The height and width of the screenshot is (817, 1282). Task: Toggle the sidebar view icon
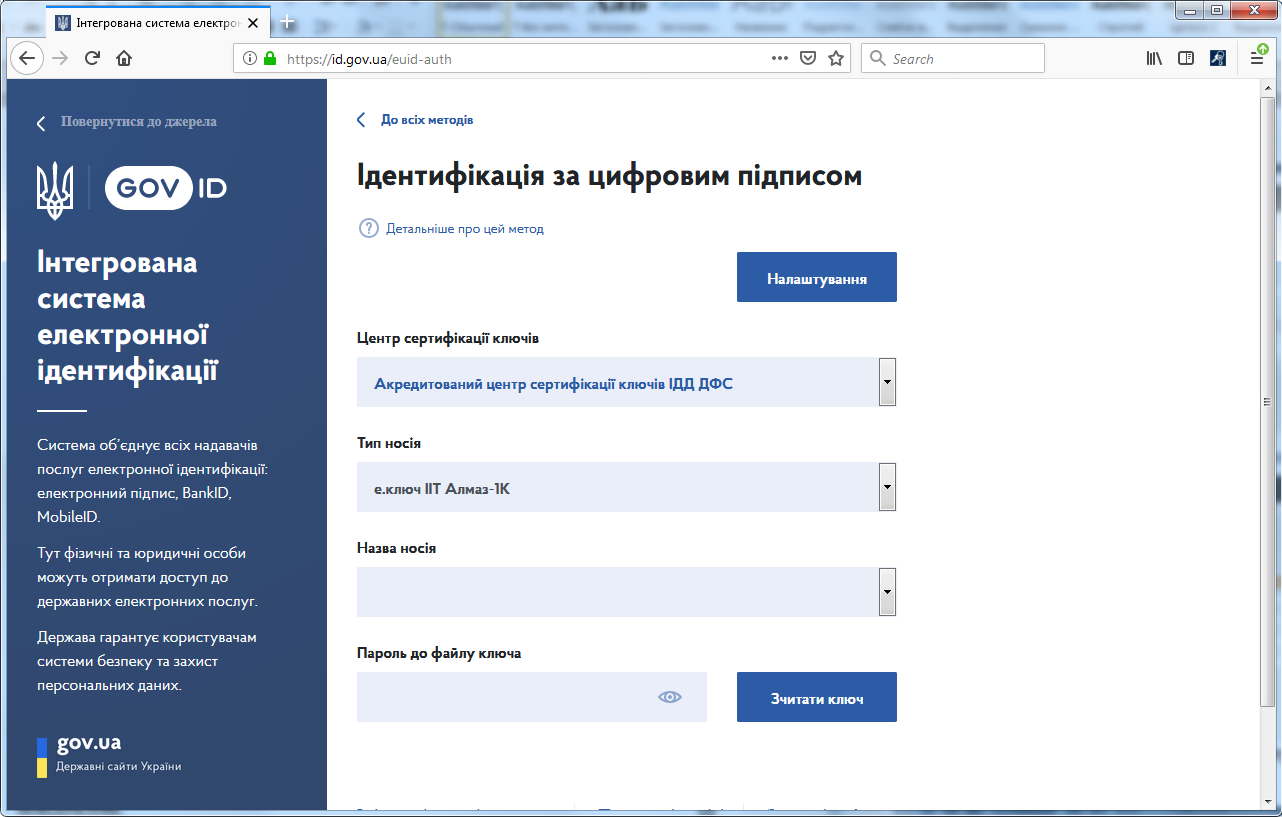coord(1186,58)
